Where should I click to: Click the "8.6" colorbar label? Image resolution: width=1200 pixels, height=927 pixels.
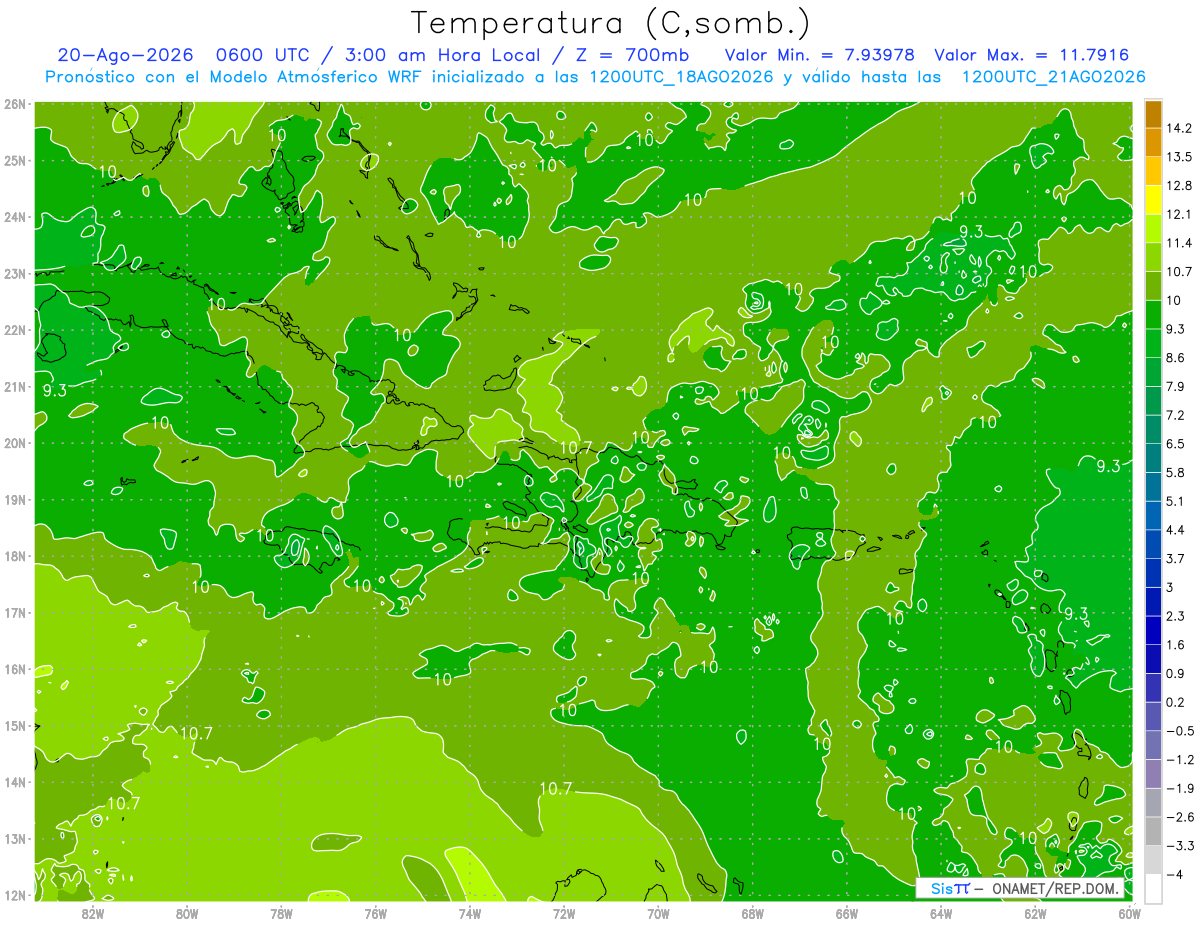(1175, 358)
